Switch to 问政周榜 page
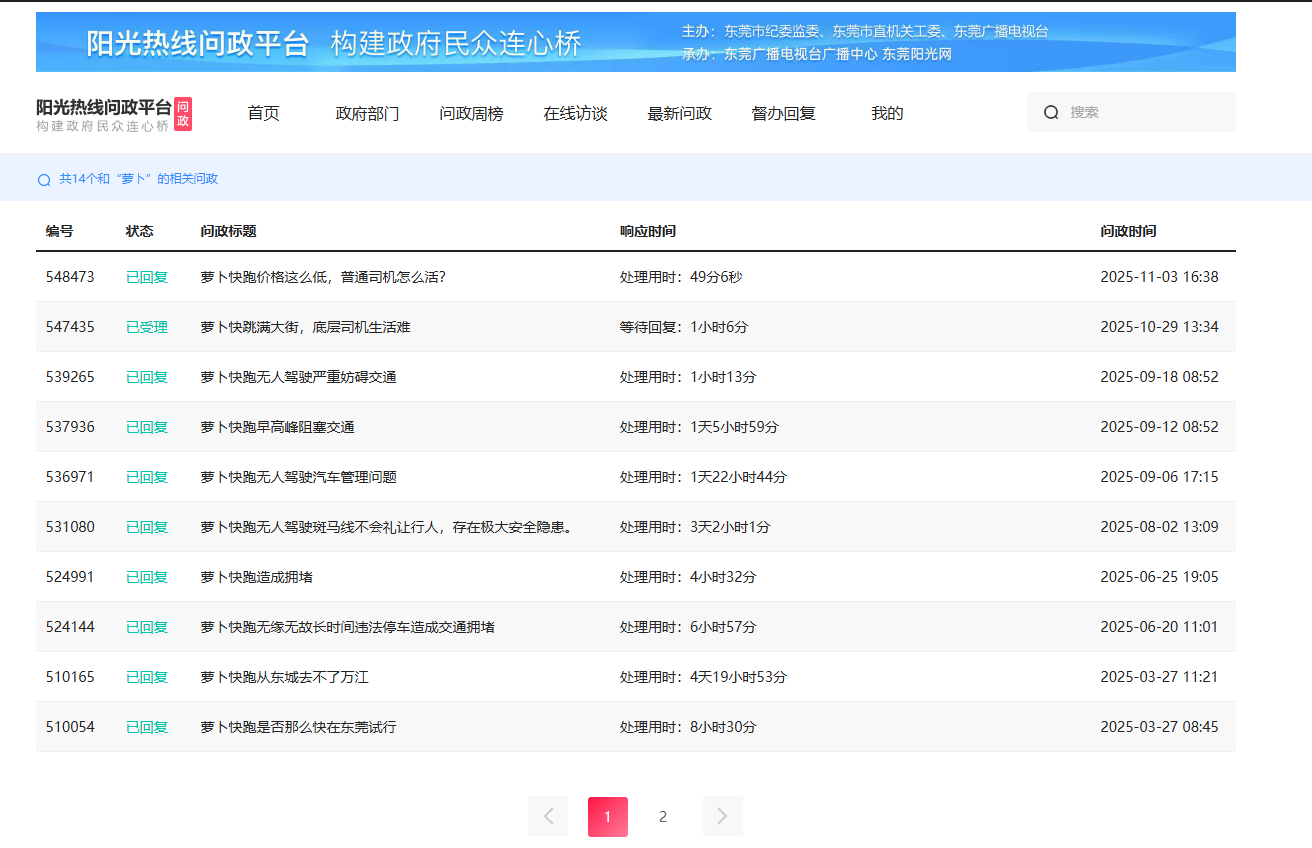Viewport: 1312px width, 848px height. click(471, 114)
